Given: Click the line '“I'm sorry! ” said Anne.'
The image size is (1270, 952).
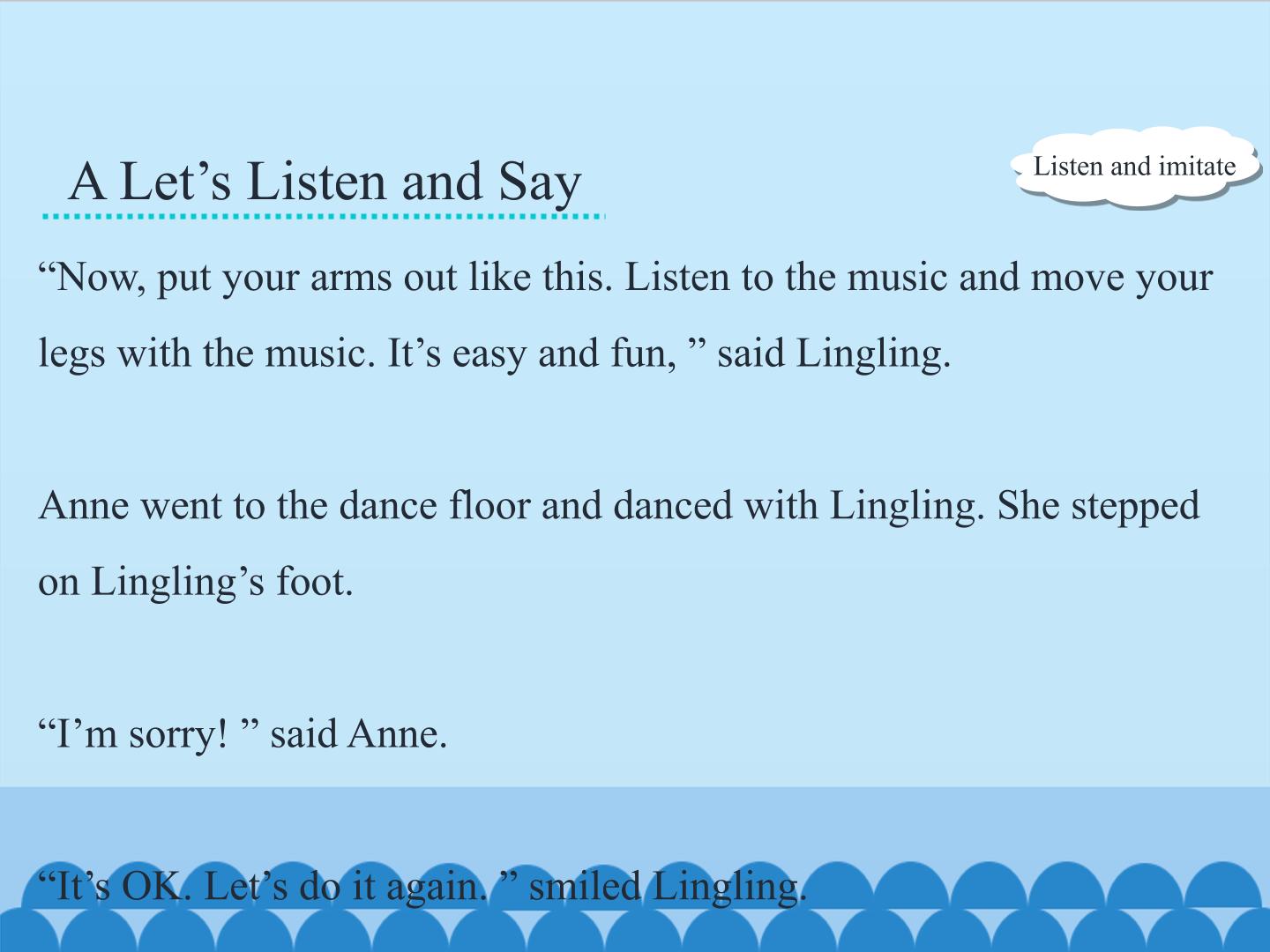Looking at the screenshot, I should point(243,733).
